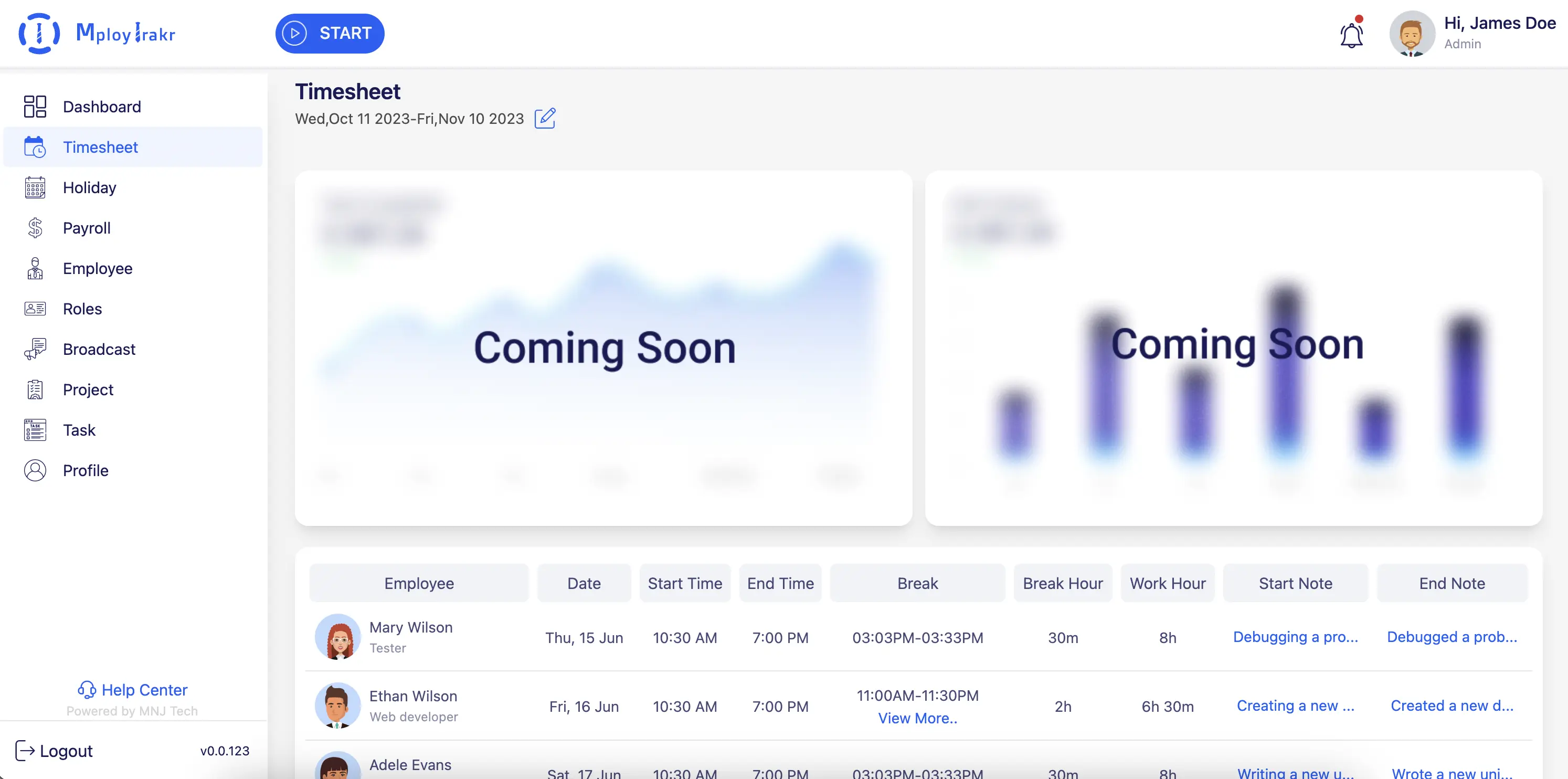Click the Payroll dollar icon
The image size is (1568, 779).
(35, 228)
